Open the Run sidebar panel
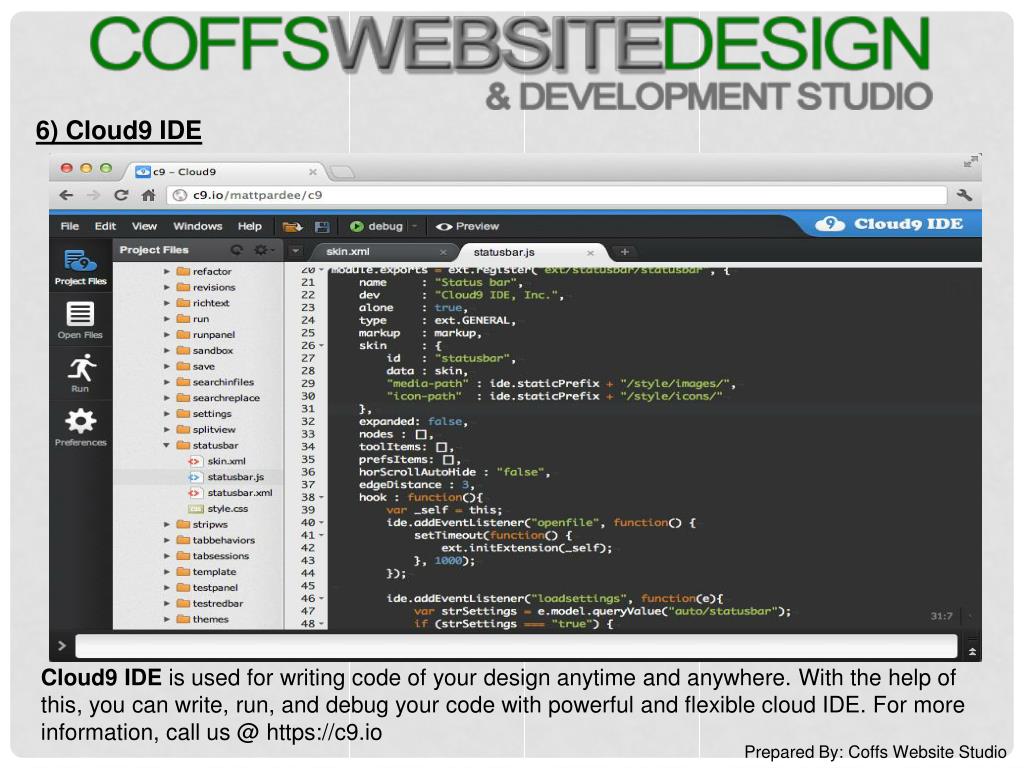This screenshot has height=768, width=1024. (80, 374)
